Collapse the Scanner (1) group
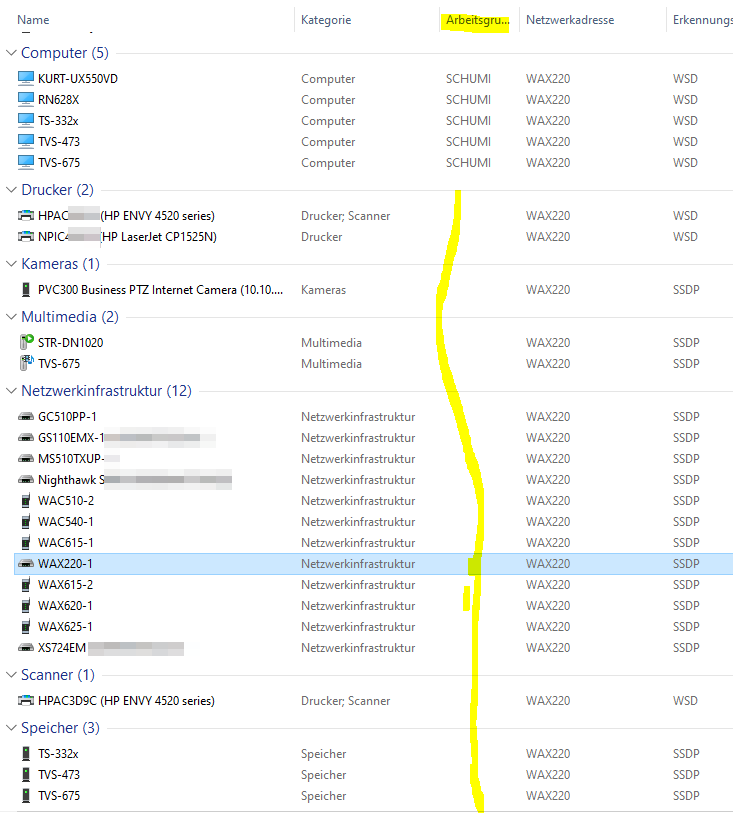 11,675
